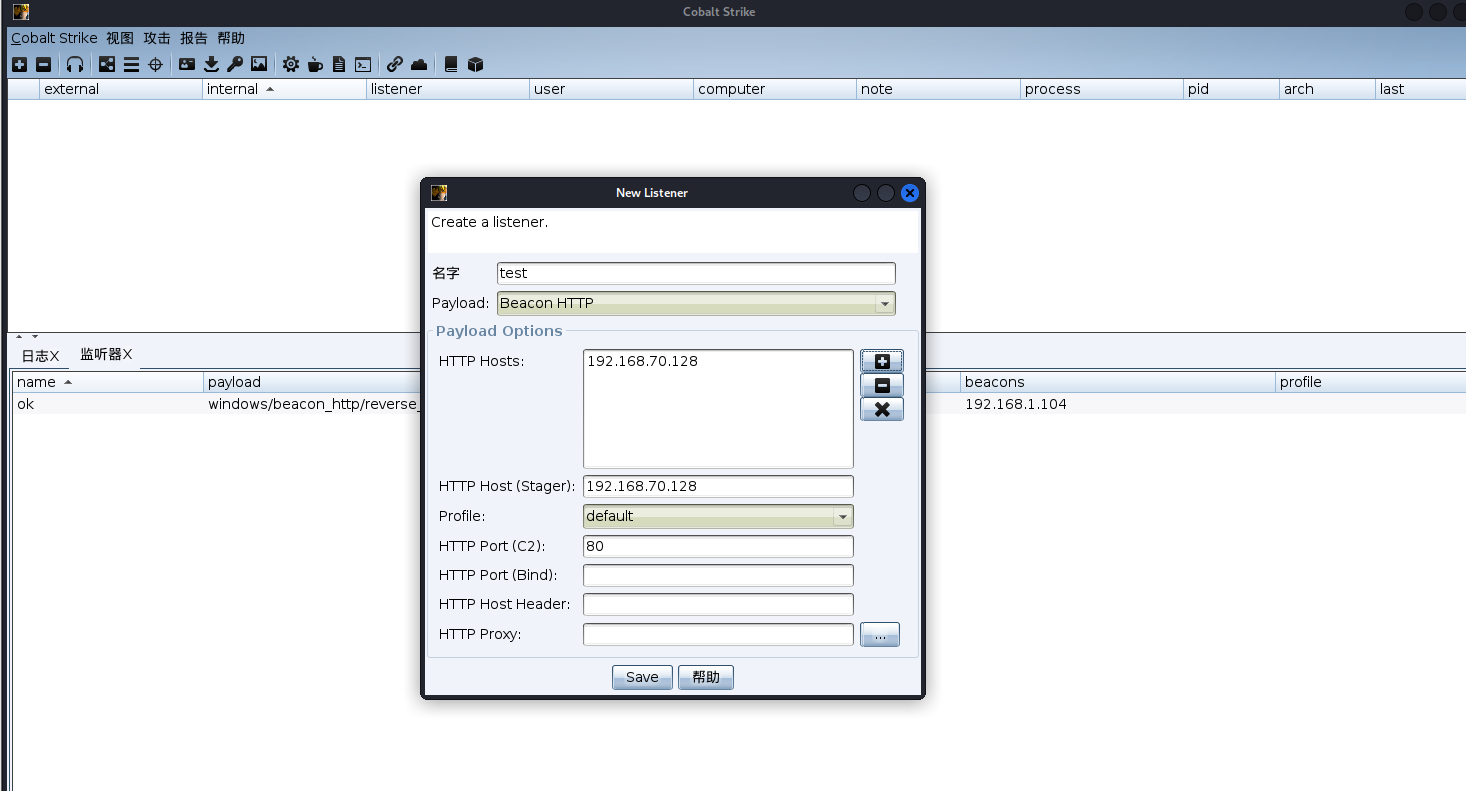
Task: Click the listener column header in sessions
Action: tap(448, 89)
